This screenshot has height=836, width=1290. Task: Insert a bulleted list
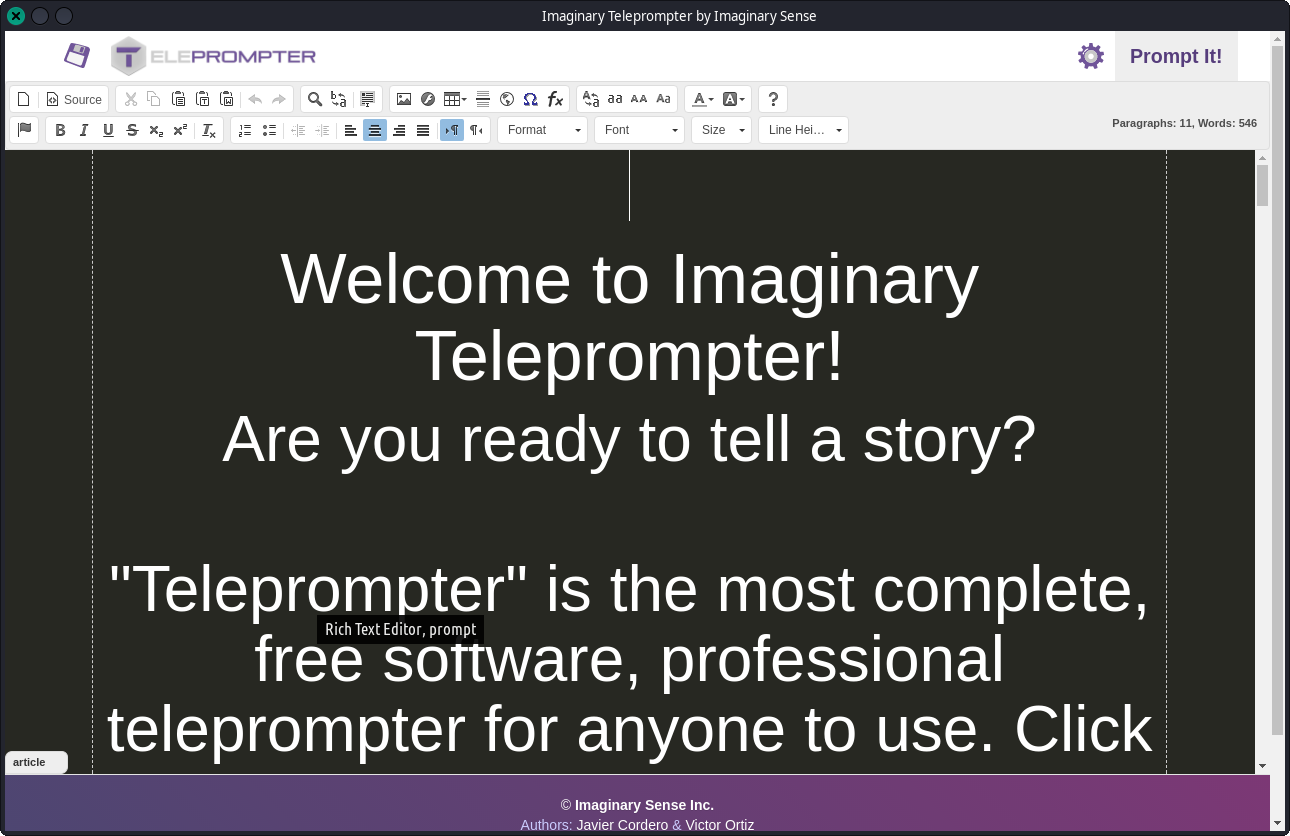click(269, 130)
